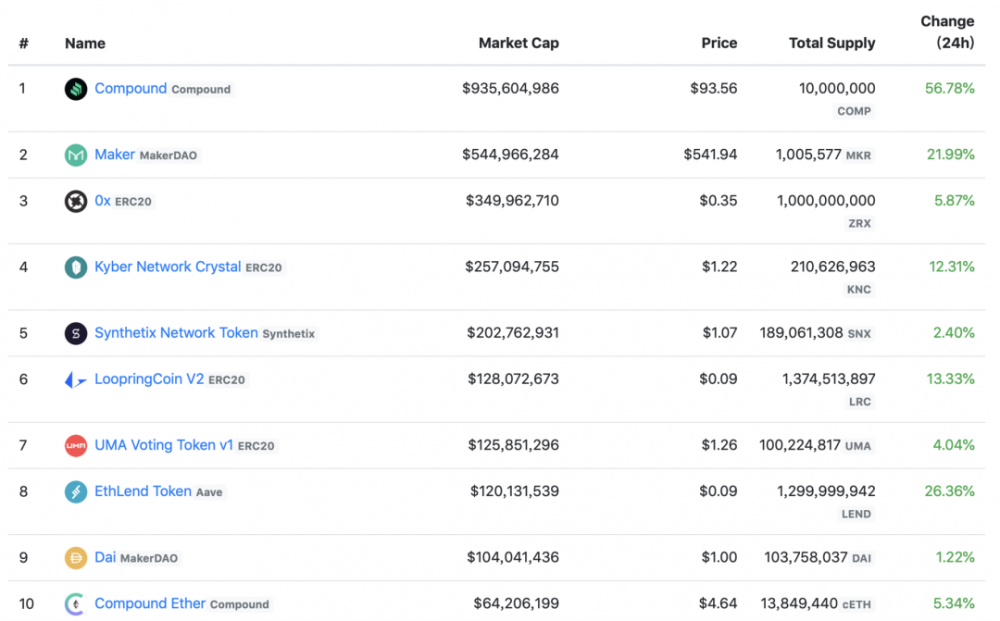The width and height of the screenshot is (1000, 621).
Task: Sort table by Market Cap column header
Action: 518,43
